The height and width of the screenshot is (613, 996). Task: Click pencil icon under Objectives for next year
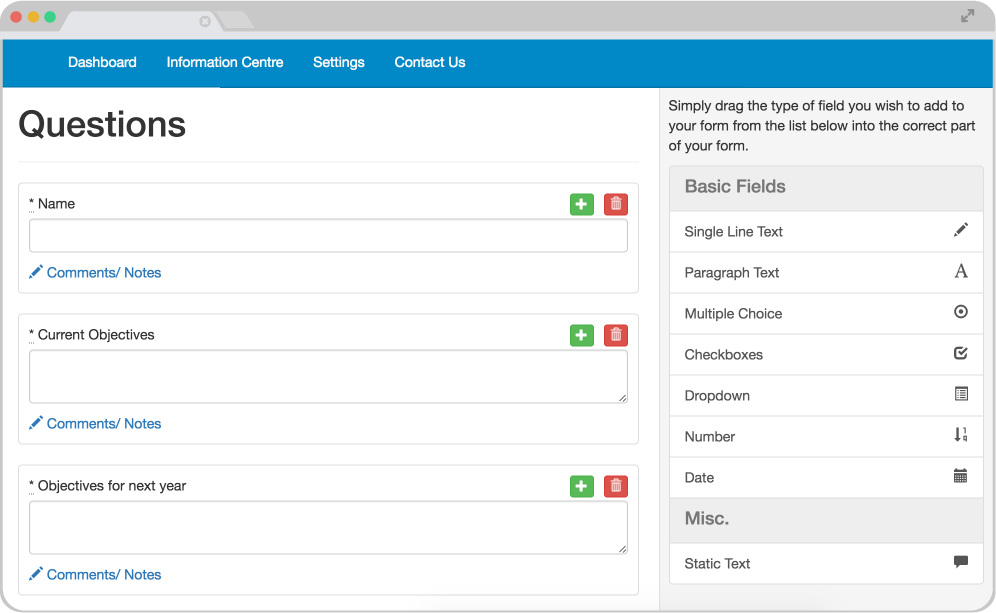(x=36, y=574)
